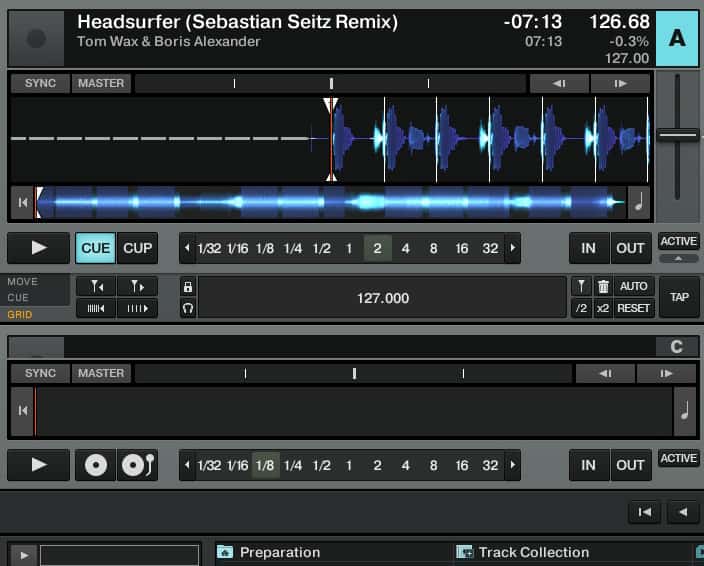This screenshot has width=704, height=566.
Task: Move beatgrid marker right
Action: tap(137, 286)
